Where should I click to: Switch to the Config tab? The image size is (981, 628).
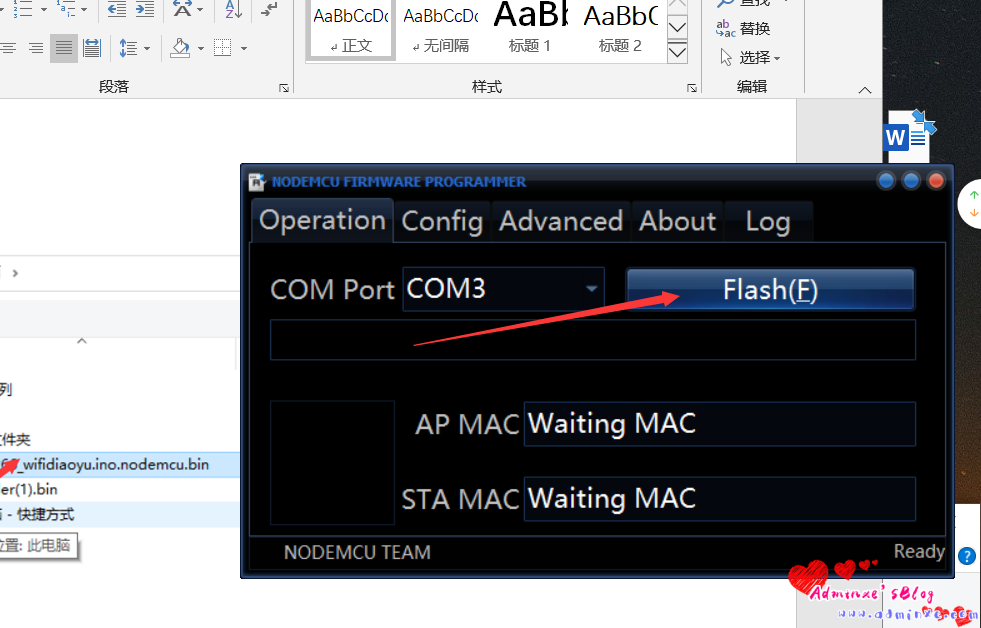442,221
